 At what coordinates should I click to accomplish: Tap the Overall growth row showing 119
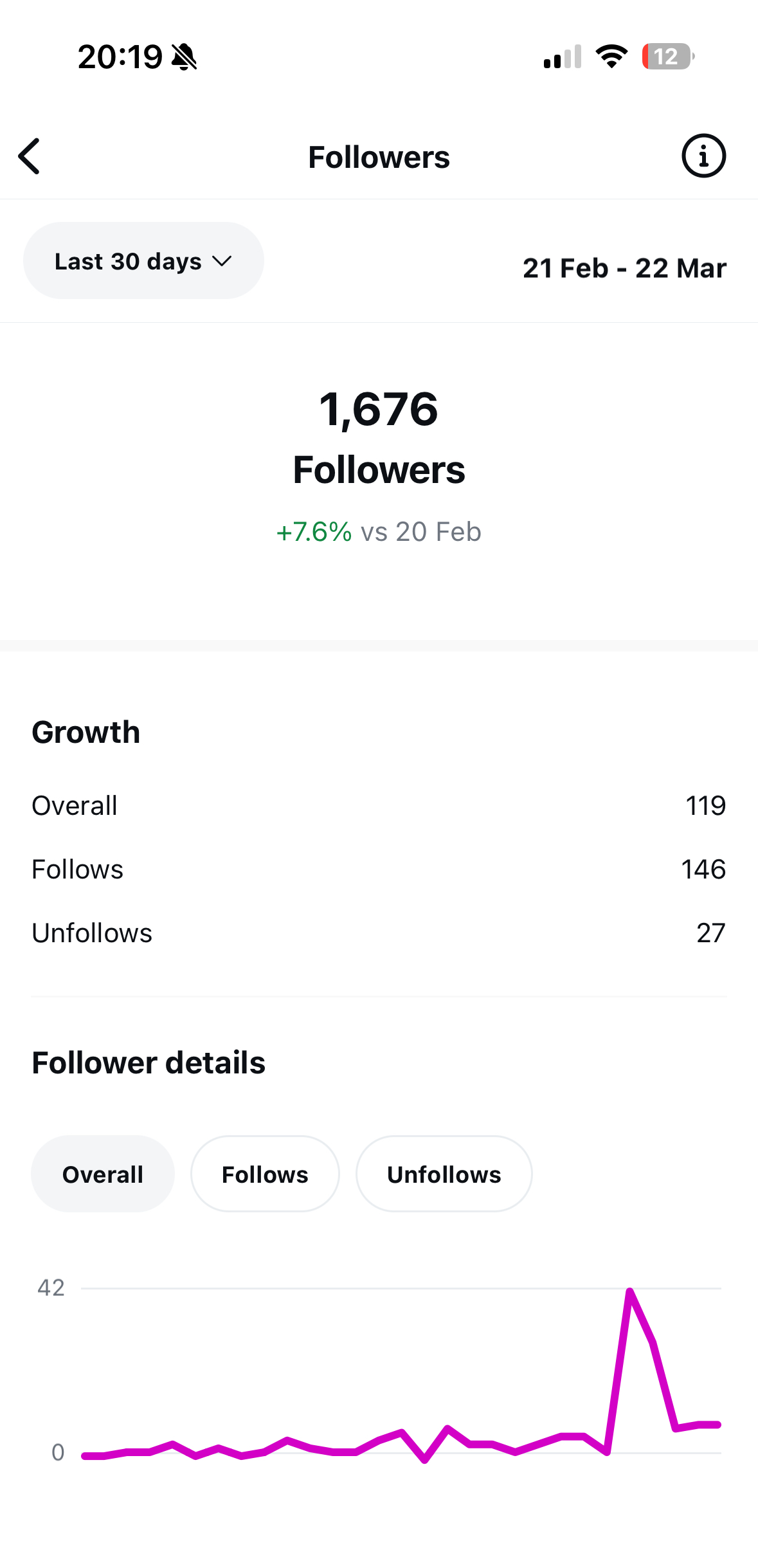pyautogui.click(x=379, y=806)
